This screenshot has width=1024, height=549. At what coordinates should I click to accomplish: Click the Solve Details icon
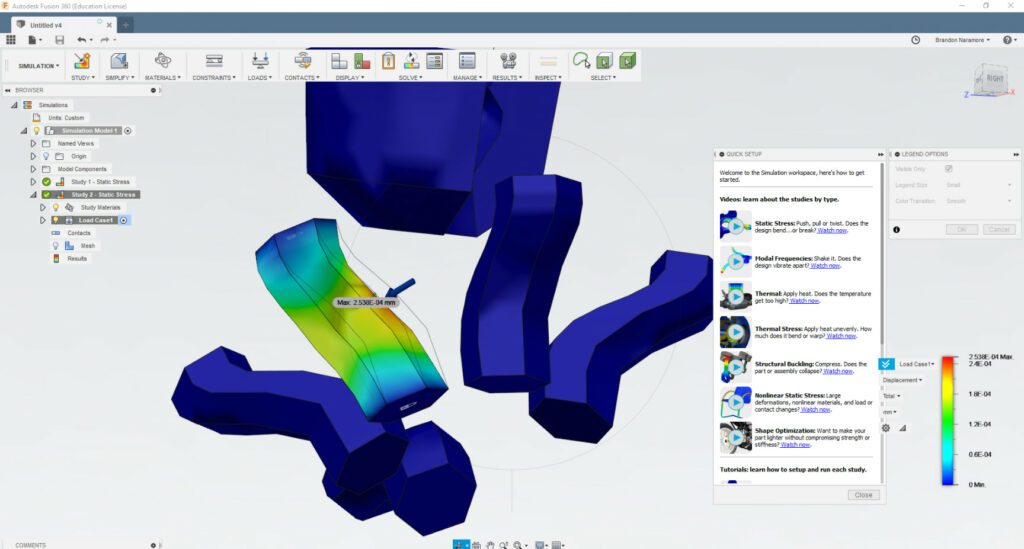pyautogui.click(x=434, y=61)
